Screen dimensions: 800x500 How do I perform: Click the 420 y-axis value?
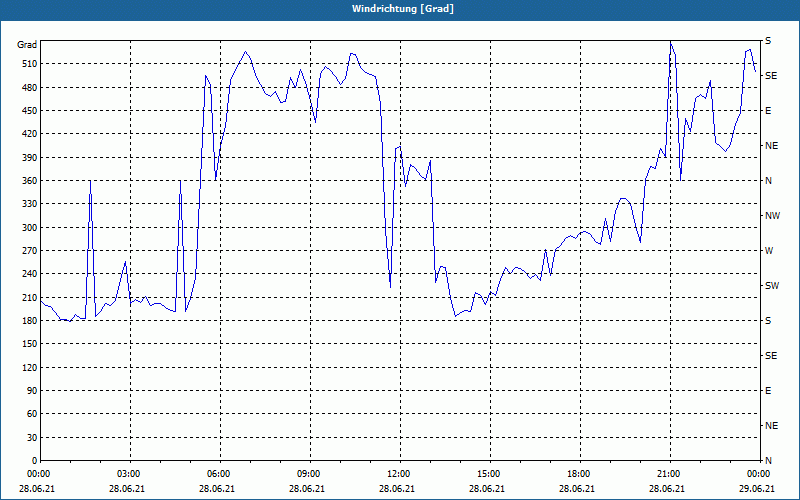pyautogui.click(x=30, y=134)
